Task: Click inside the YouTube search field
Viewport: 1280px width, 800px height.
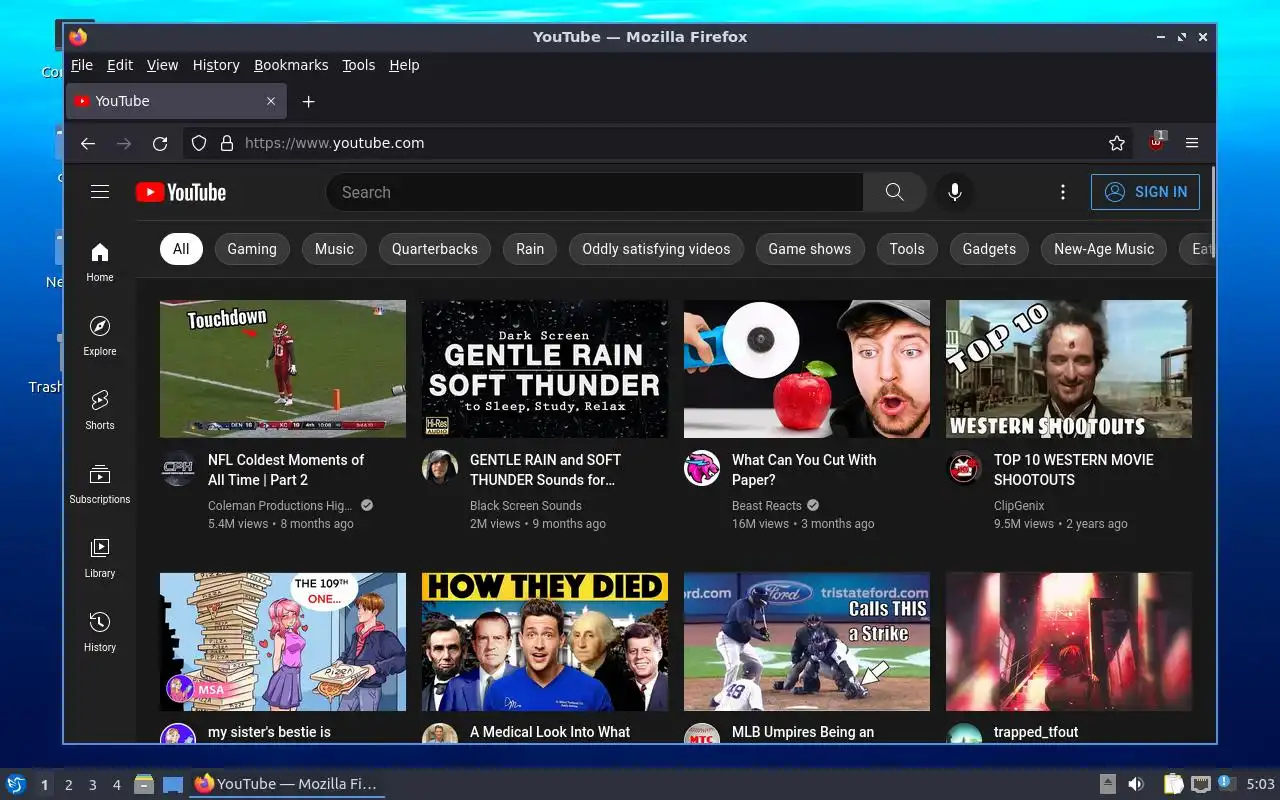Action: pyautogui.click(x=595, y=192)
